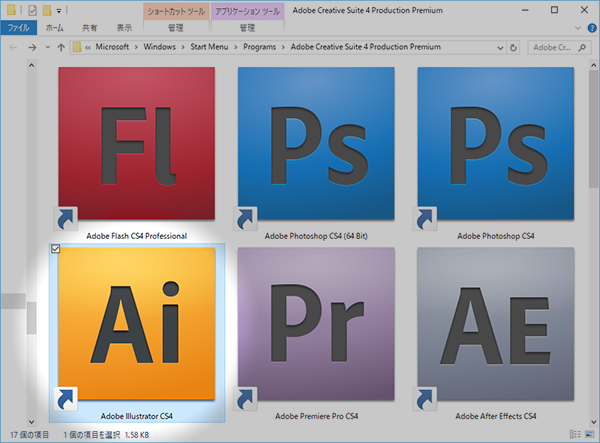Click the Adobe Photoshop CS4 shortcut icon
Screen dimensions: 600x443
tap(496, 143)
